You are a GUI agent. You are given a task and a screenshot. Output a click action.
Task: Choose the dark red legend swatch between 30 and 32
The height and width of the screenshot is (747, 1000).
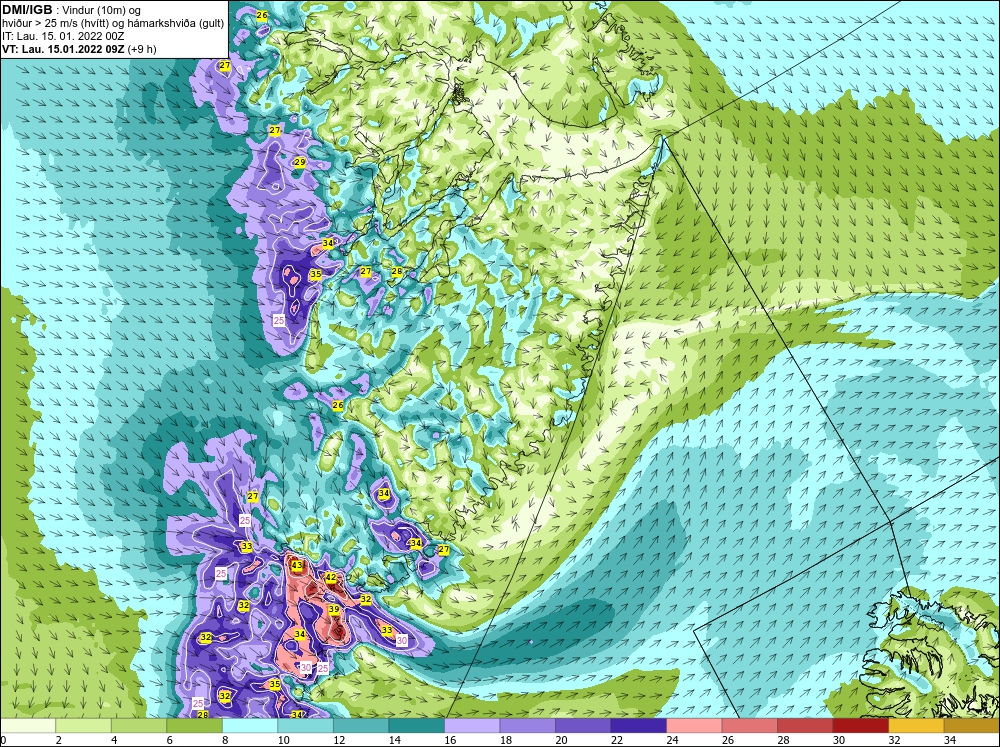click(x=860, y=726)
